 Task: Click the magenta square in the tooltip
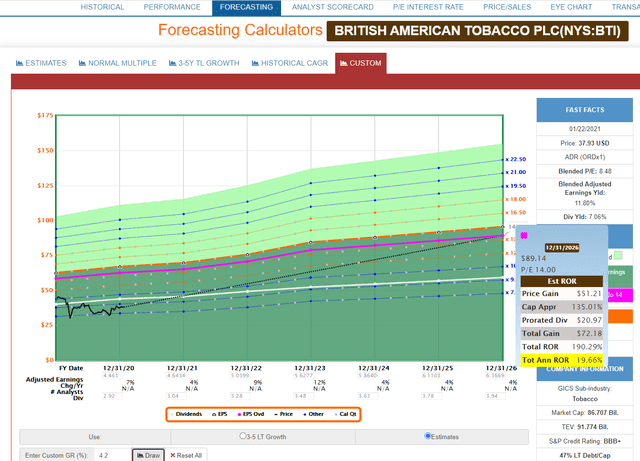[524, 236]
